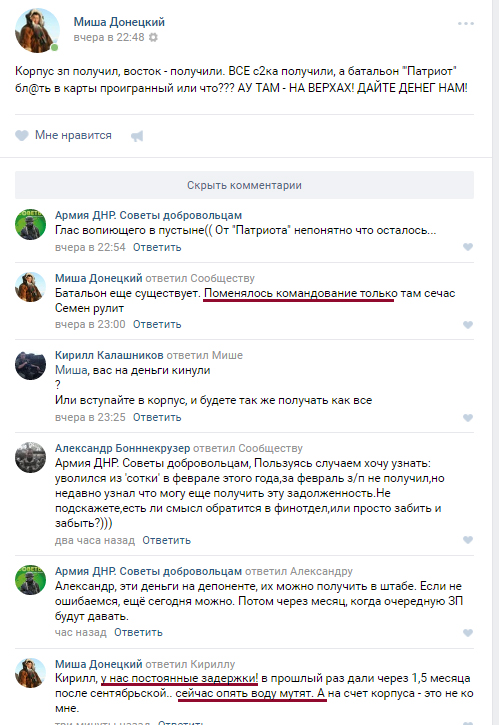
Task: Click the gear icon next to post time
Action: 153,37
